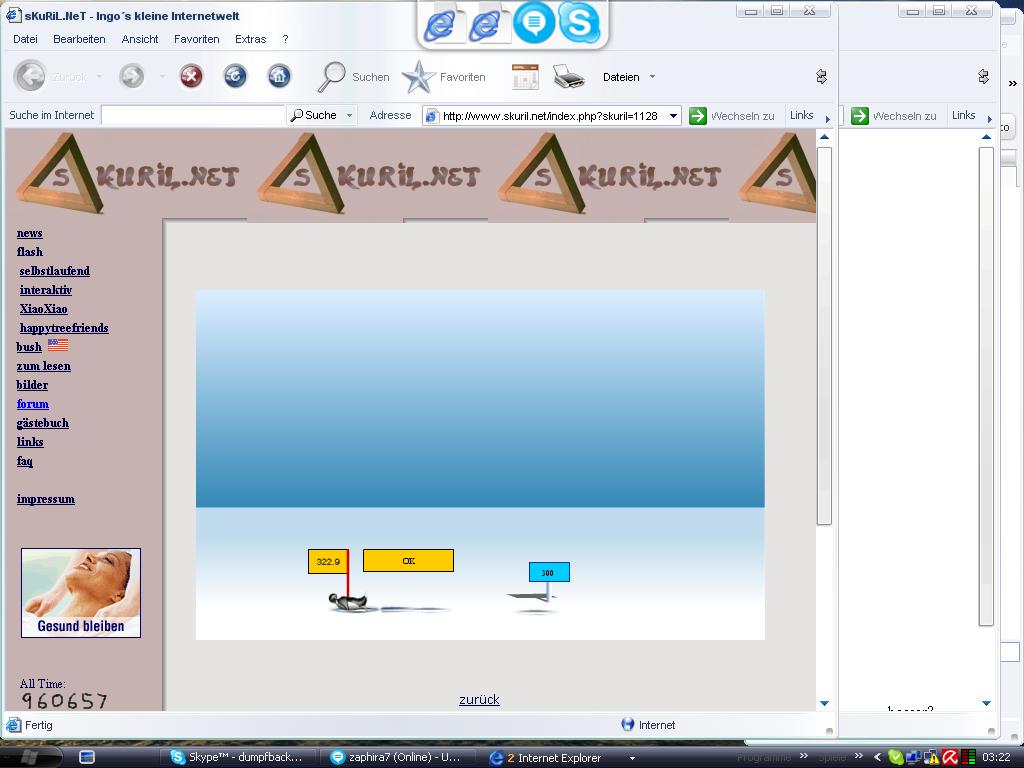
Task: Click into the Suche im Internet field
Action: tap(192, 116)
